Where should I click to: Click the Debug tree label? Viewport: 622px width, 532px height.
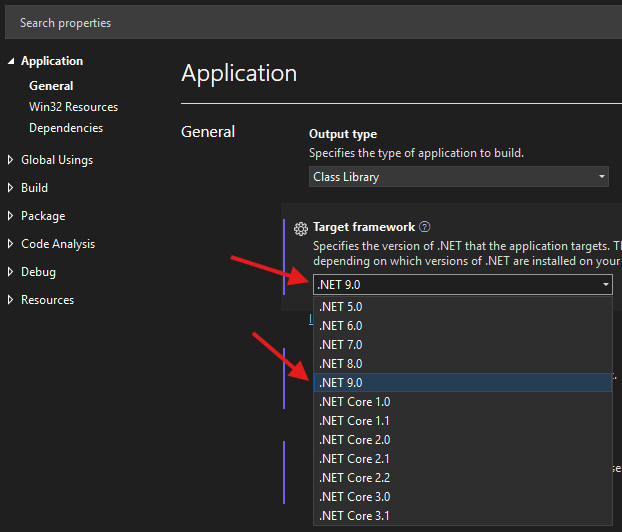tap(38, 272)
